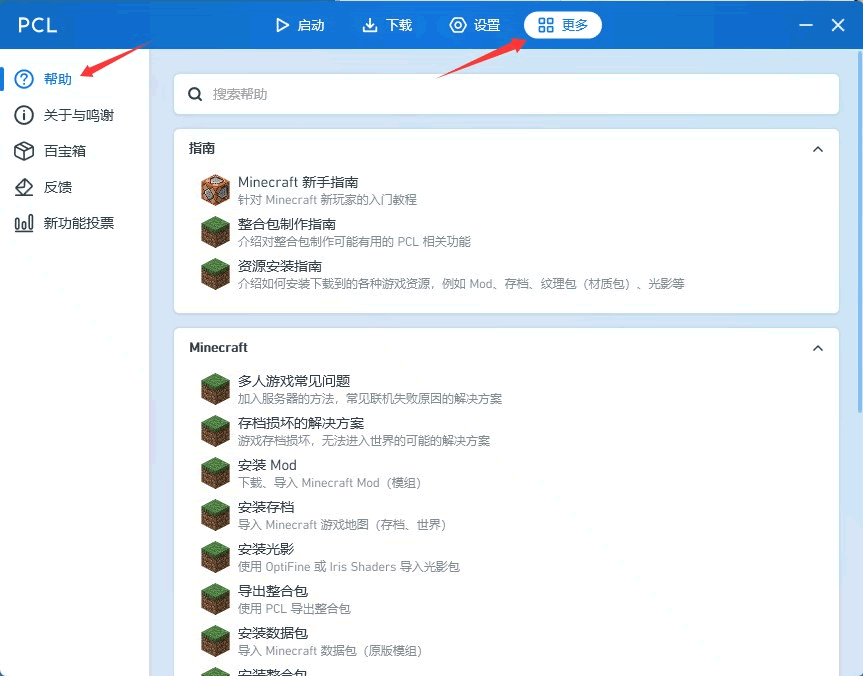Viewport: 863px width, 676px height.
Task: Click the 多人游戏常见问题 icon
Action: pos(214,388)
